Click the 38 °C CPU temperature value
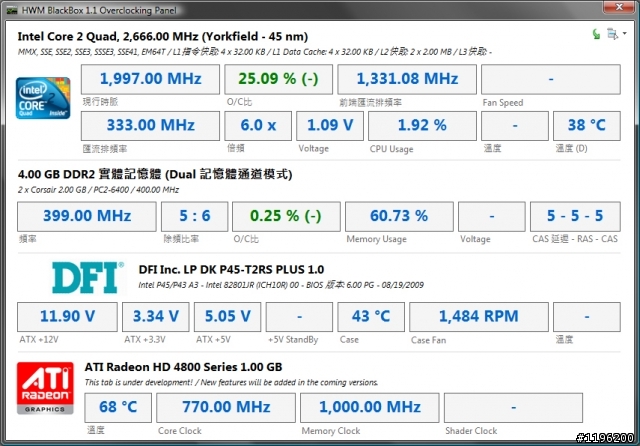The height and width of the screenshot is (446, 640). coord(587,126)
